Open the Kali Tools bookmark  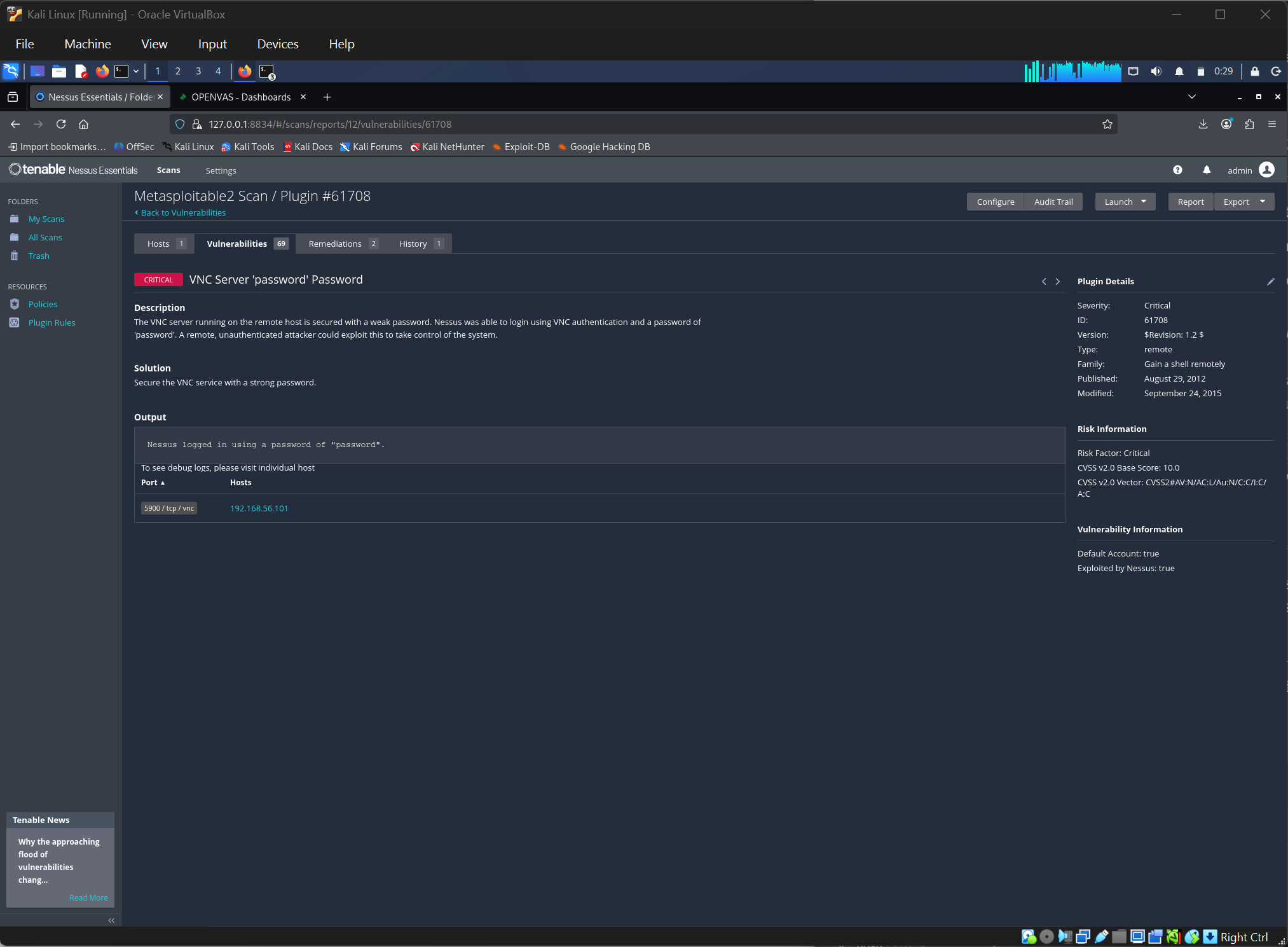pos(248,147)
